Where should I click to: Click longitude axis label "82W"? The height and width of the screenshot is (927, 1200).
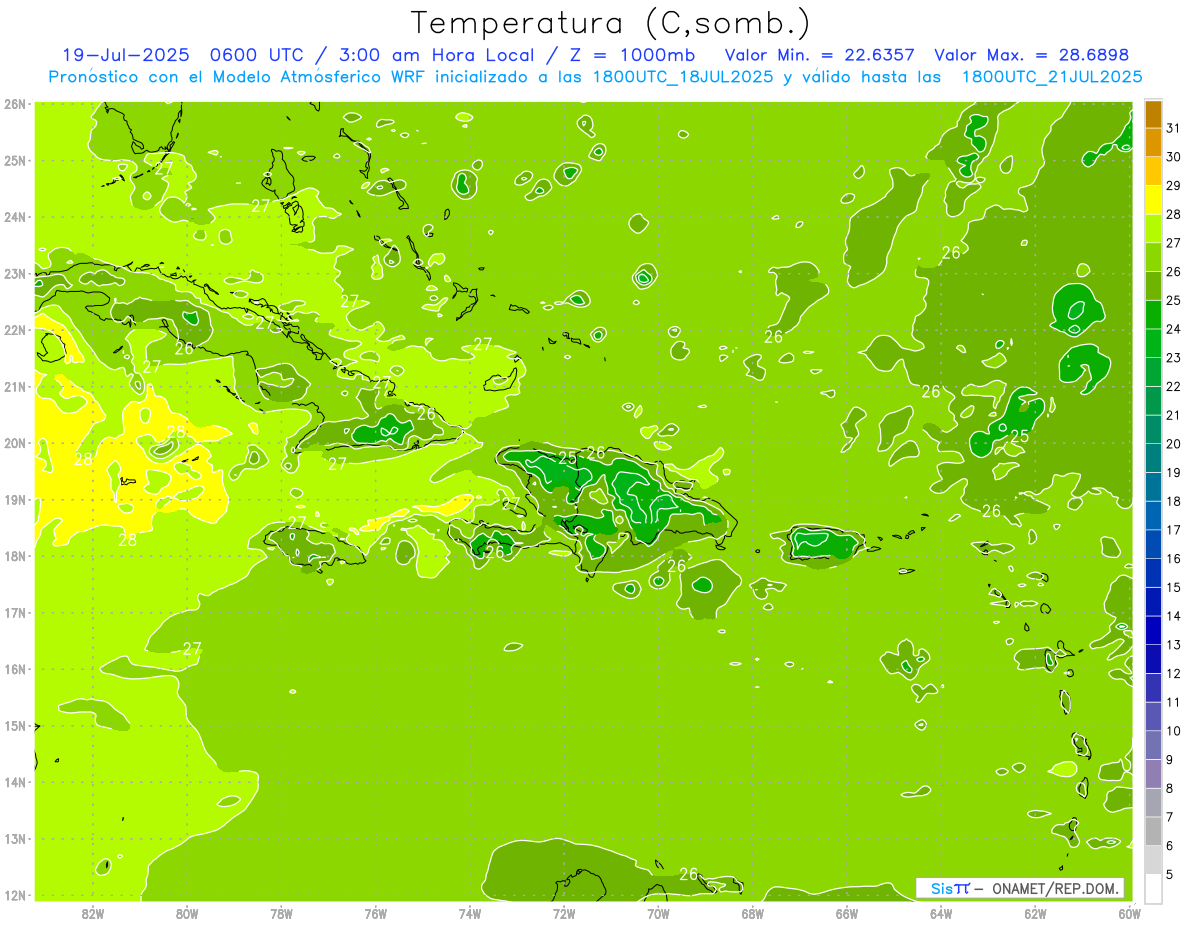click(93, 913)
